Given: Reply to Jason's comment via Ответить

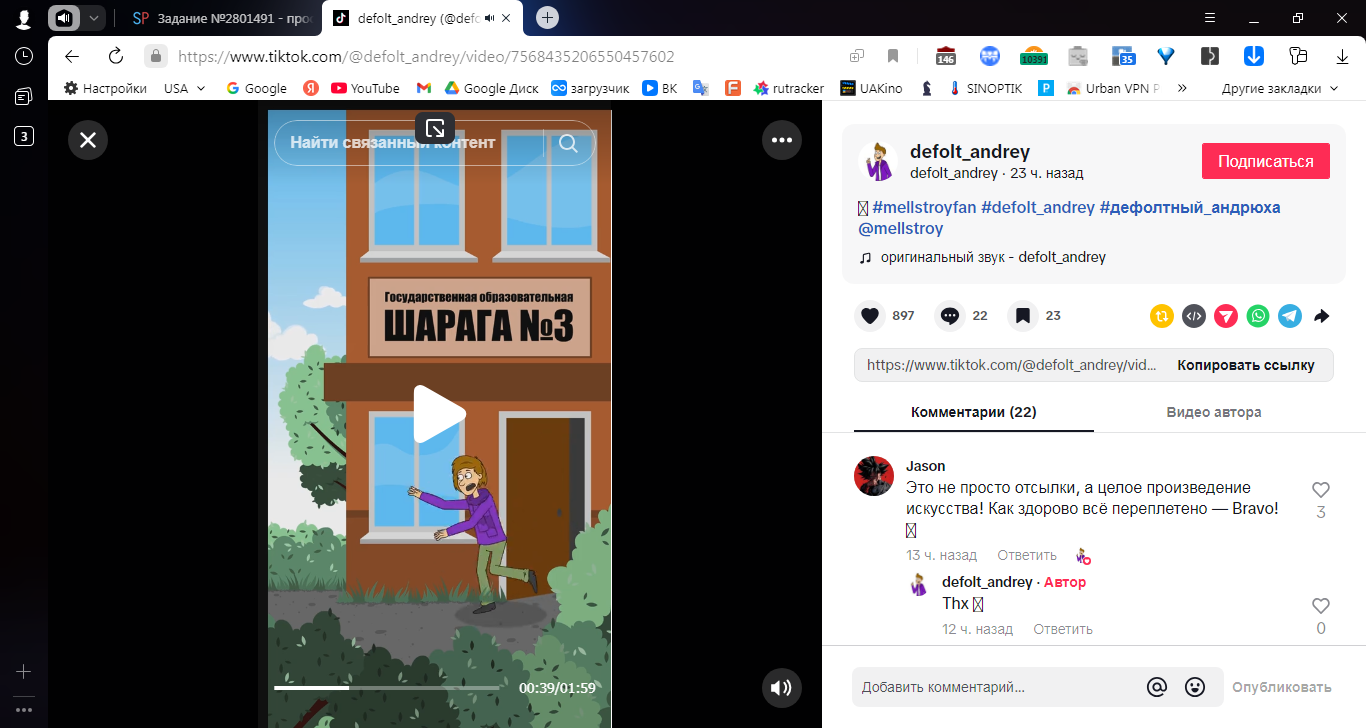Looking at the screenshot, I should click(x=1027, y=555).
